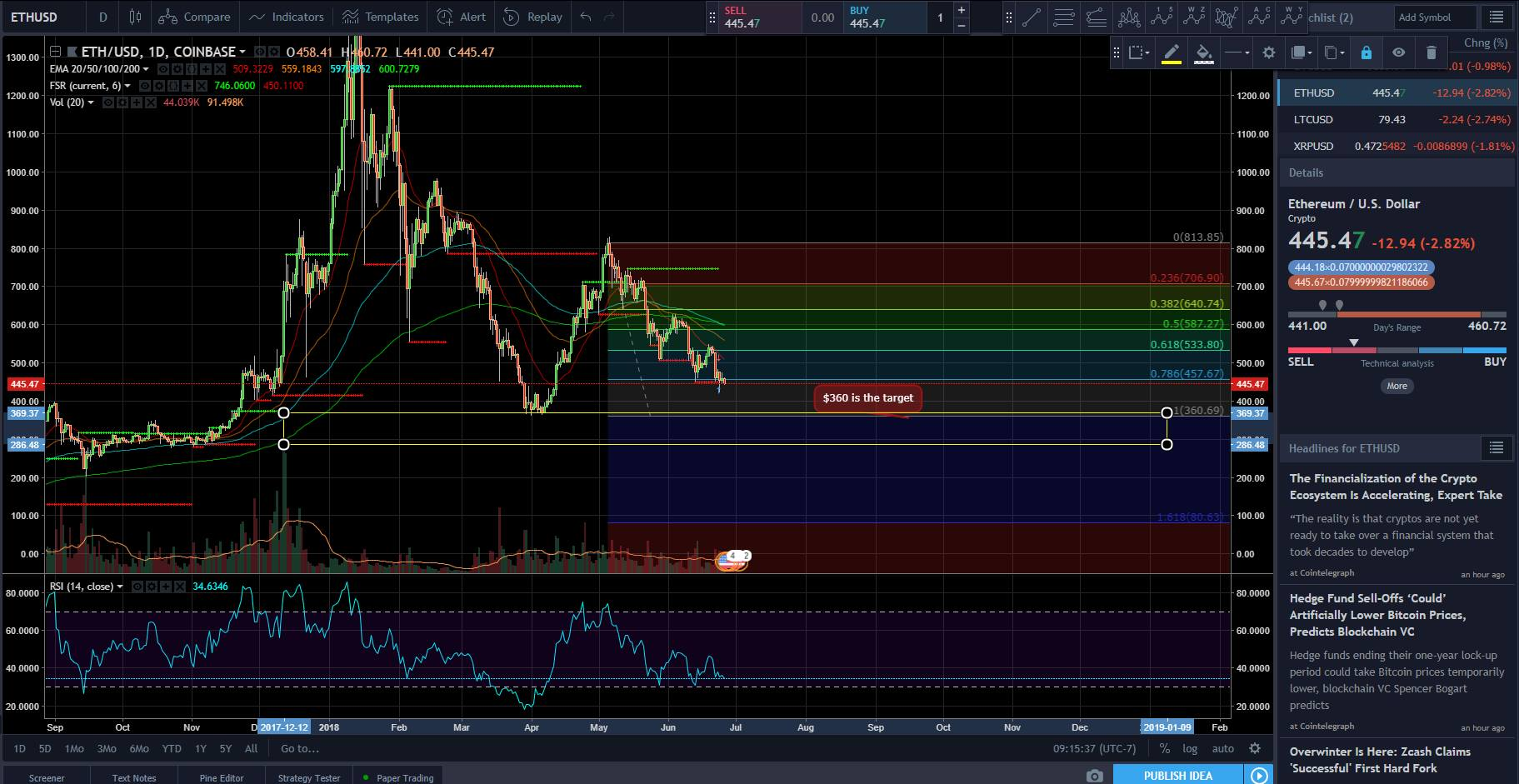Toggle the lock on the selected drawing
Viewport: 1519px width, 784px height.
[1366, 52]
